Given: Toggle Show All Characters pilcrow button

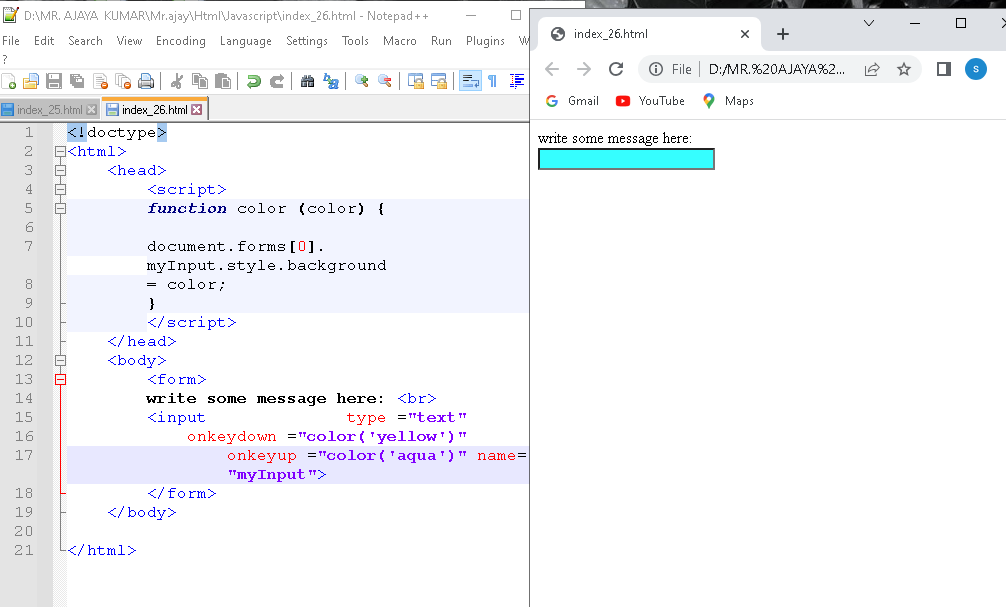Looking at the screenshot, I should 492,82.
